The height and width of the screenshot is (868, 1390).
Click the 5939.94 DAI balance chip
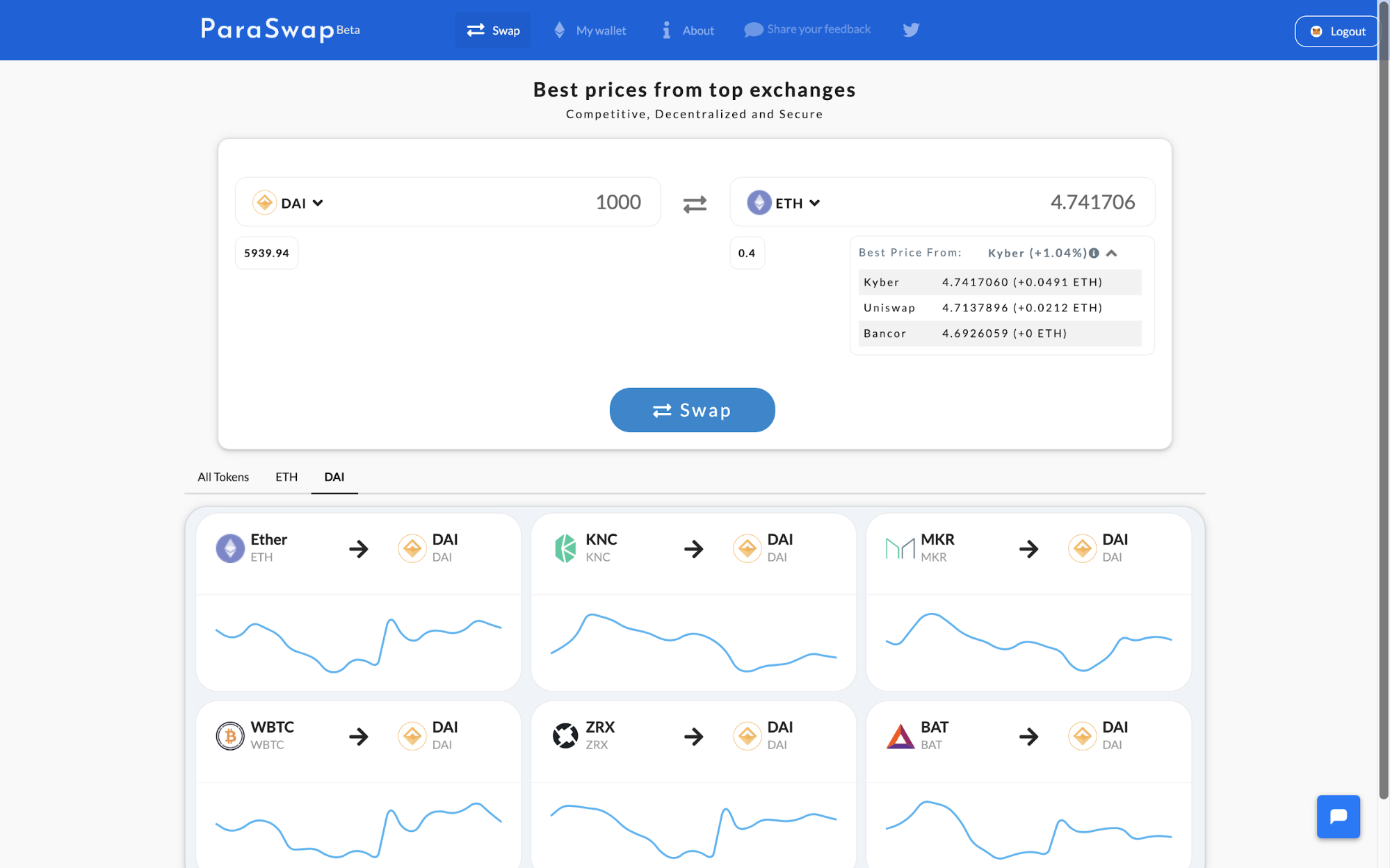266,253
